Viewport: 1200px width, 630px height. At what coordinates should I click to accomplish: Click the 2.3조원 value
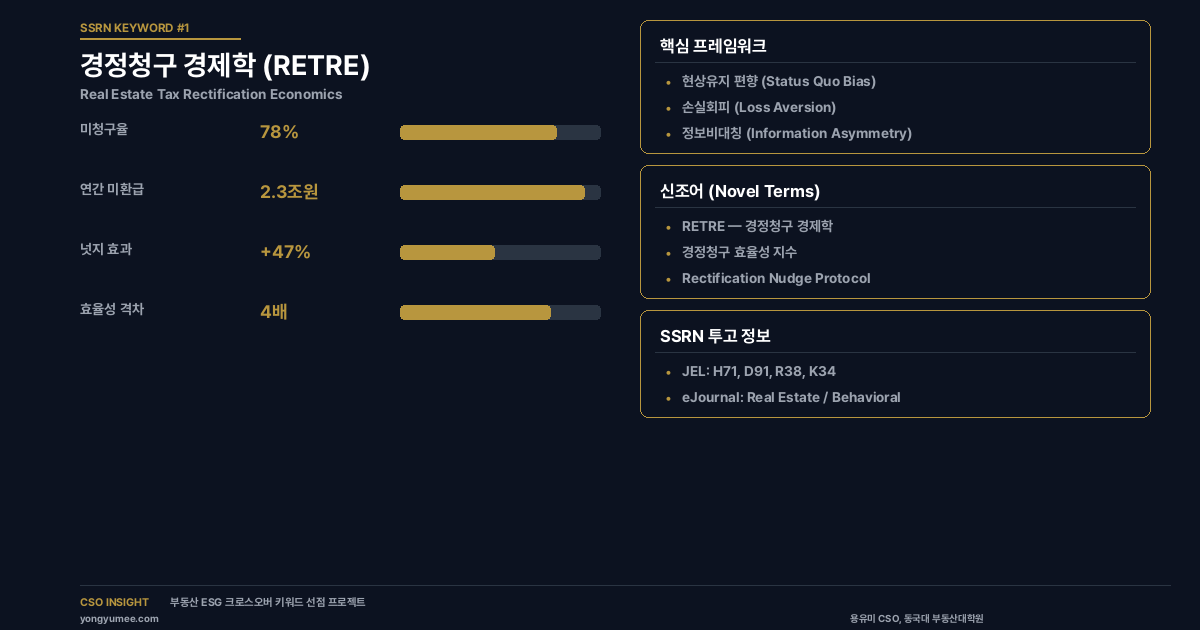[289, 192]
